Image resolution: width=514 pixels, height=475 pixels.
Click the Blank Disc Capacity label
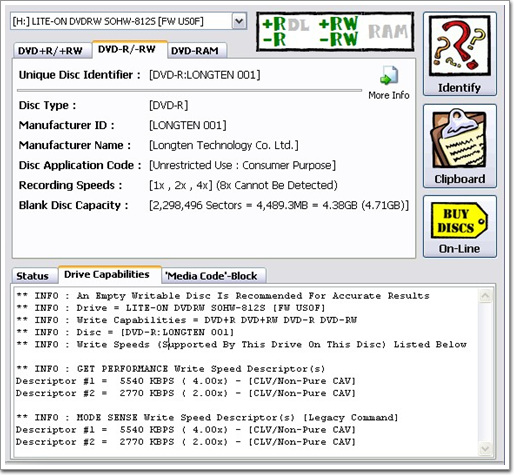[x=73, y=205]
